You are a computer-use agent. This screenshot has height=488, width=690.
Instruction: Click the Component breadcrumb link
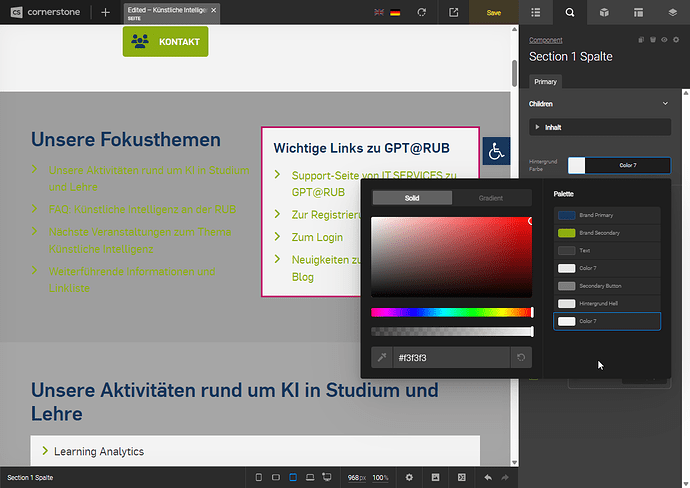pos(546,40)
